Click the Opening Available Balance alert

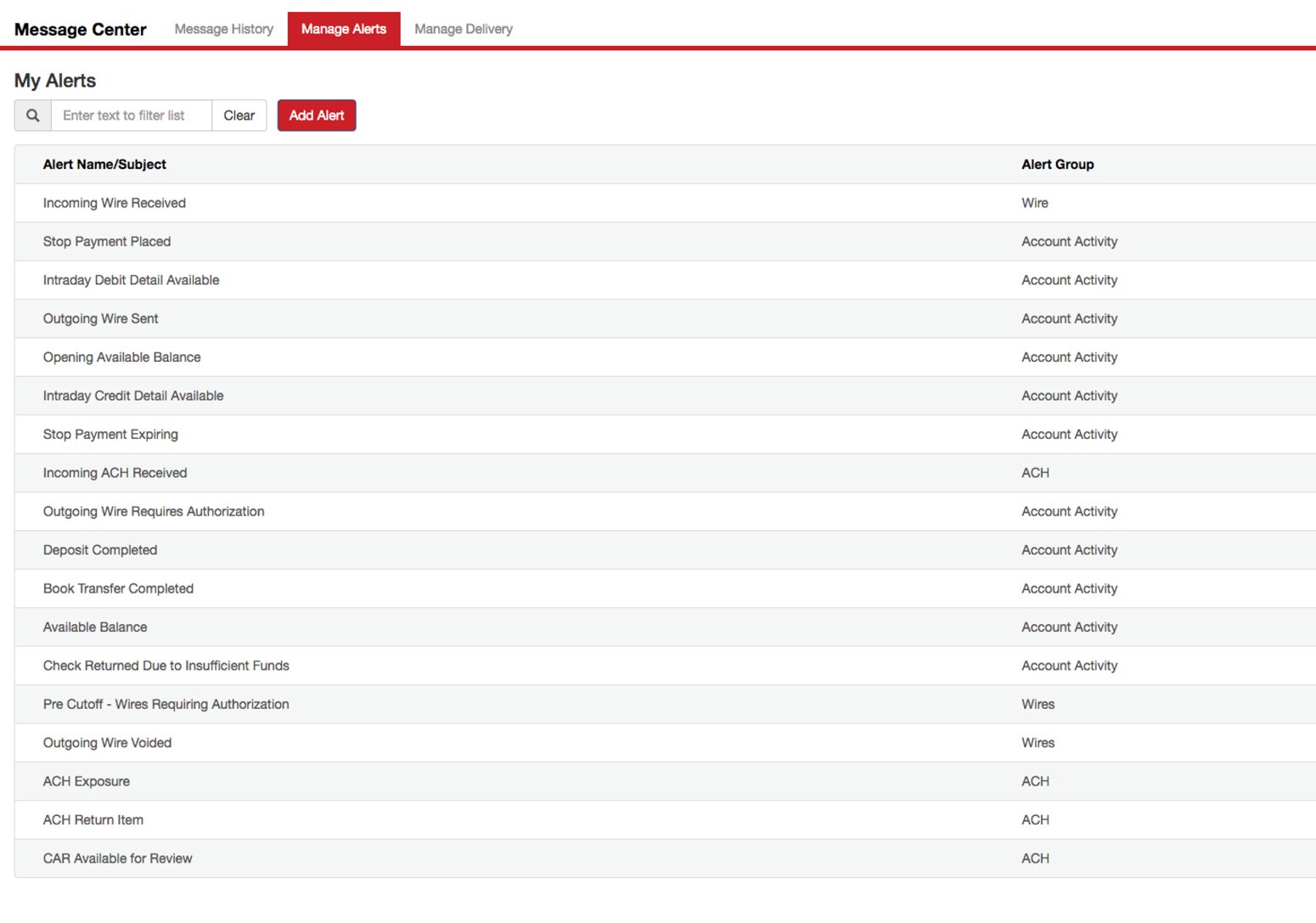pos(121,357)
